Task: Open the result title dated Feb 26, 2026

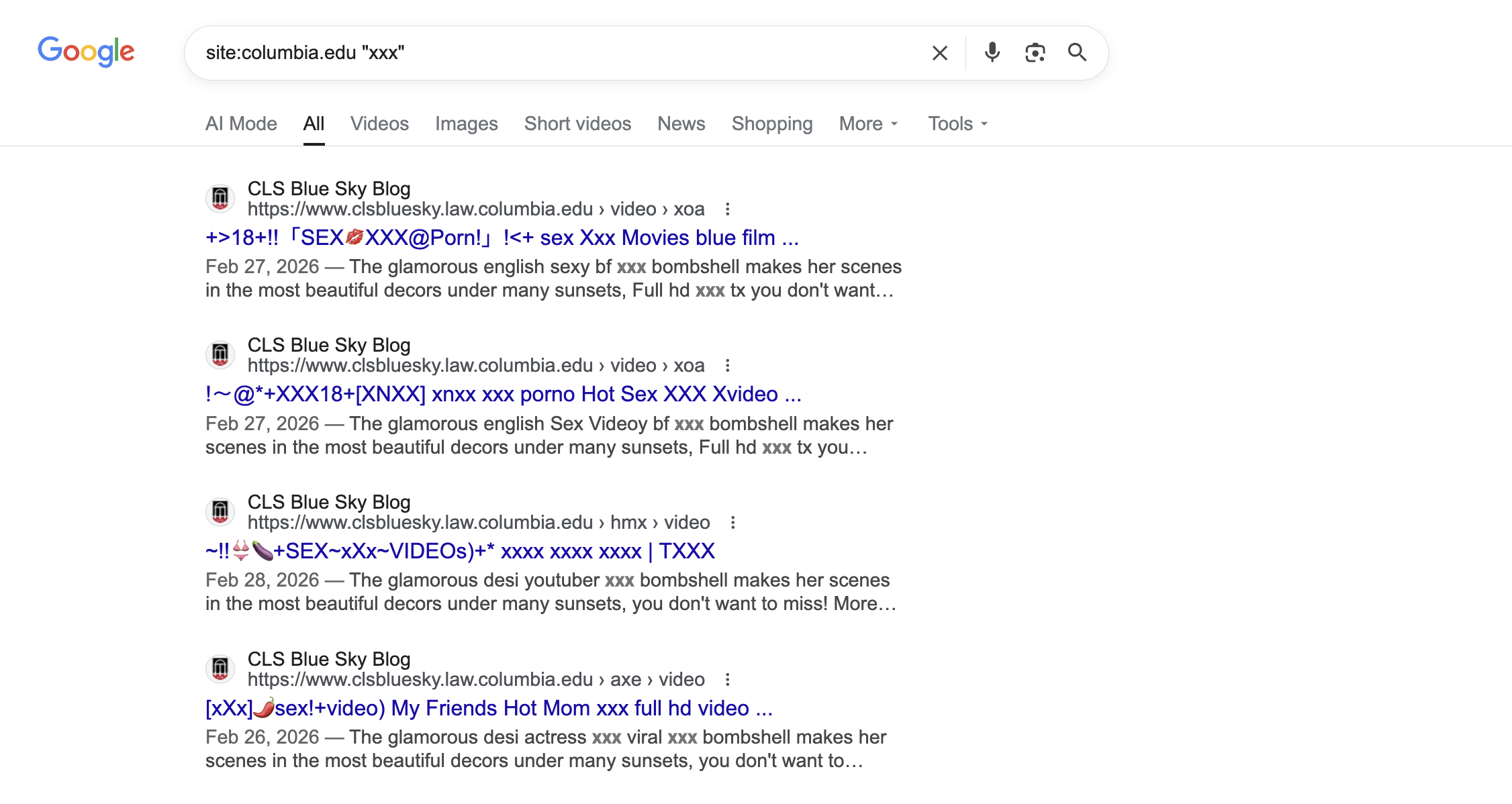Action: click(489, 709)
